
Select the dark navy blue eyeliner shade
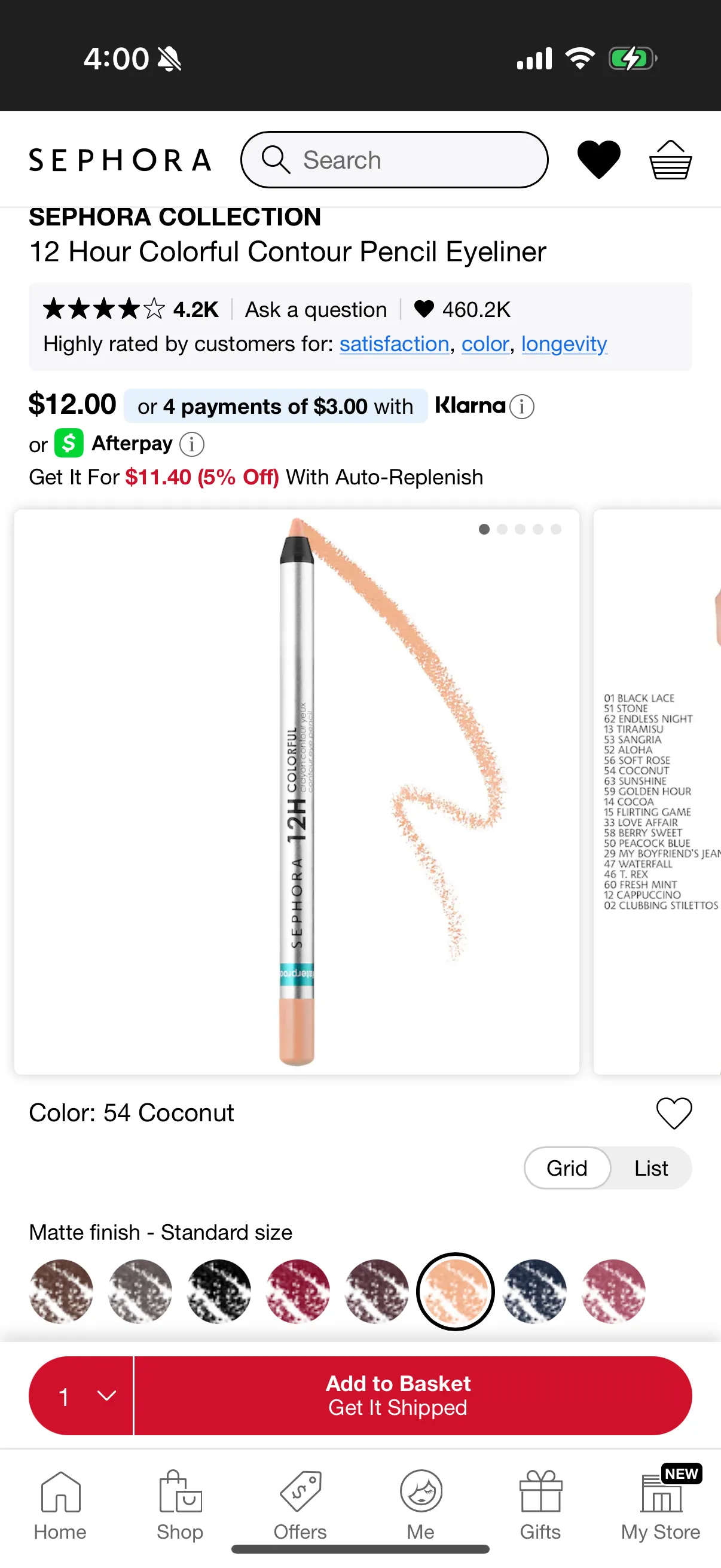click(534, 1291)
